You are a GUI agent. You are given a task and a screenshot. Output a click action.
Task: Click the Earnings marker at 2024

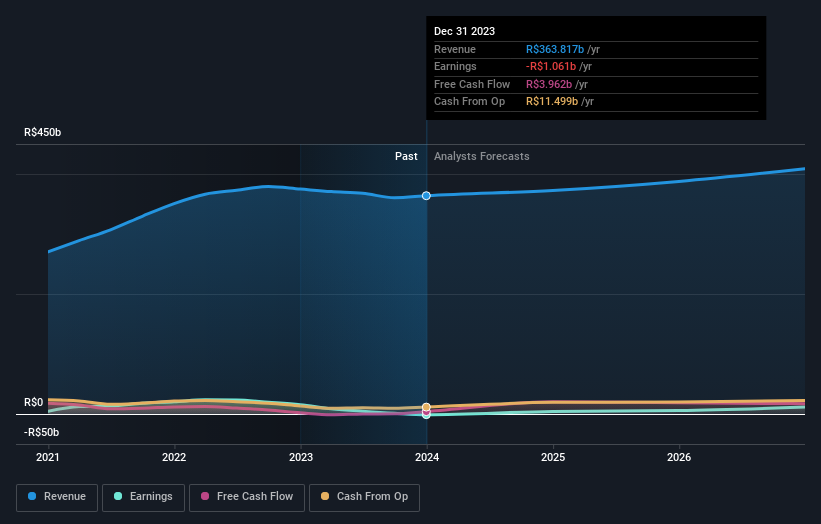pos(426,415)
